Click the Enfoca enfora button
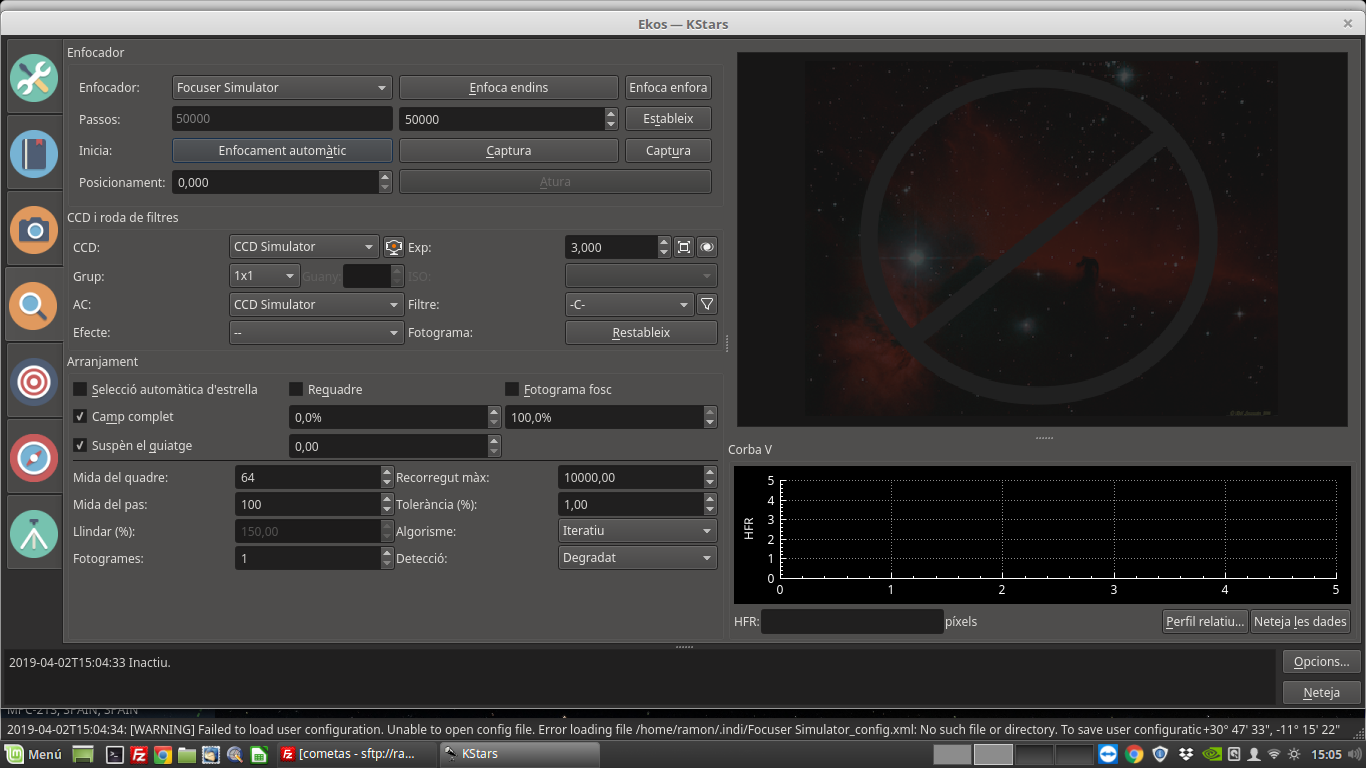 click(668, 88)
